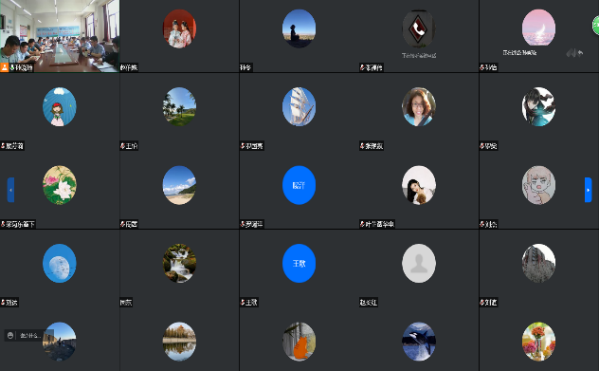Click green mic icon on video tile
599x371 pixels.
point(12,68)
